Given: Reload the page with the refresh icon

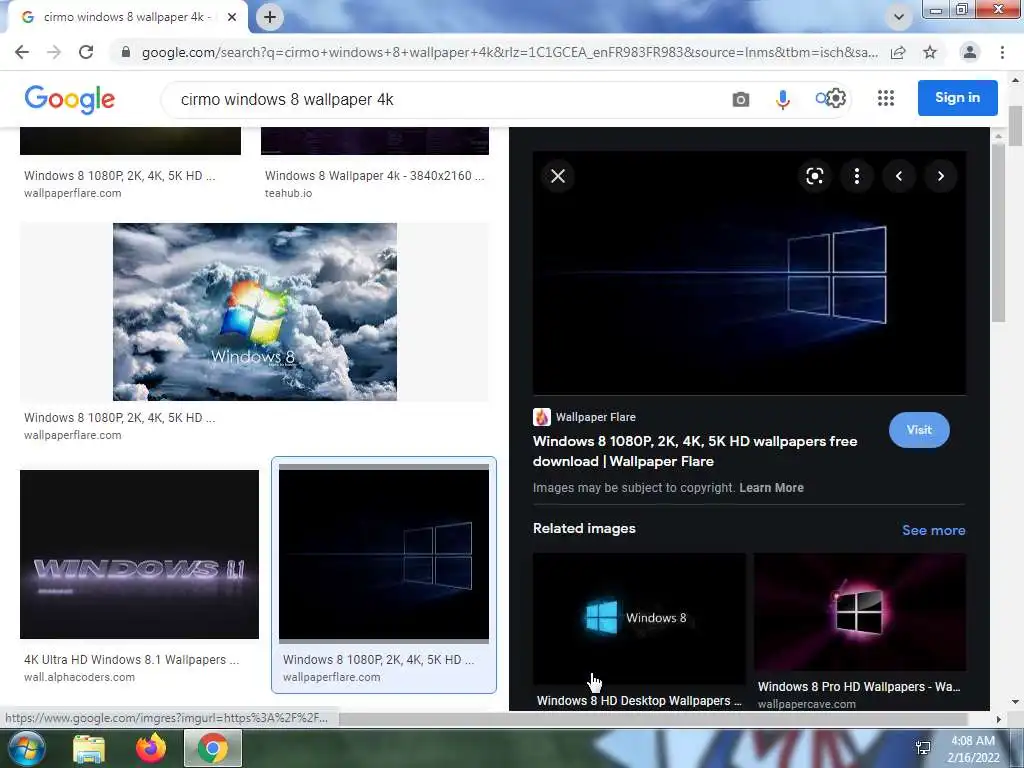Looking at the screenshot, I should click(86, 52).
